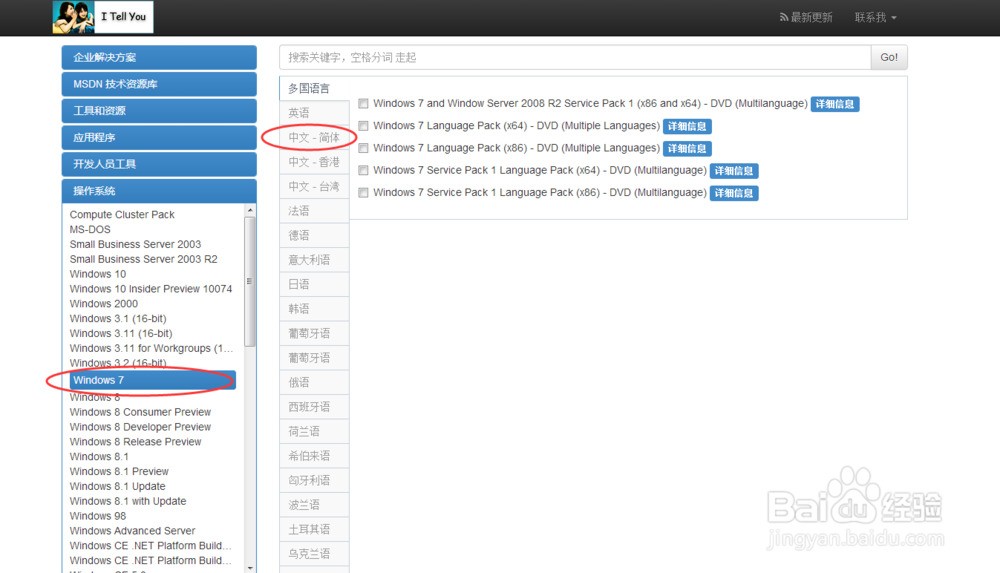Expand the 开发人员工具 panel
Image resolution: width=1000 pixels, height=573 pixels.
(x=159, y=164)
